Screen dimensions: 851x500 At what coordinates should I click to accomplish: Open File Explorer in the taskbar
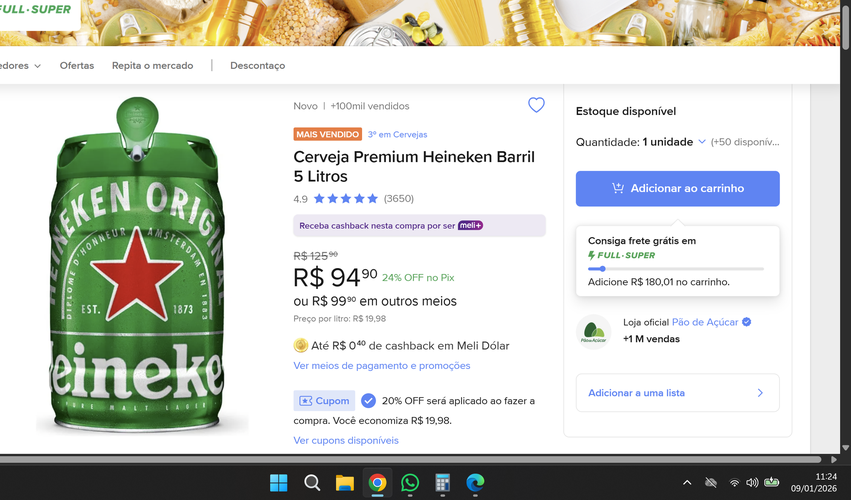(345, 482)
